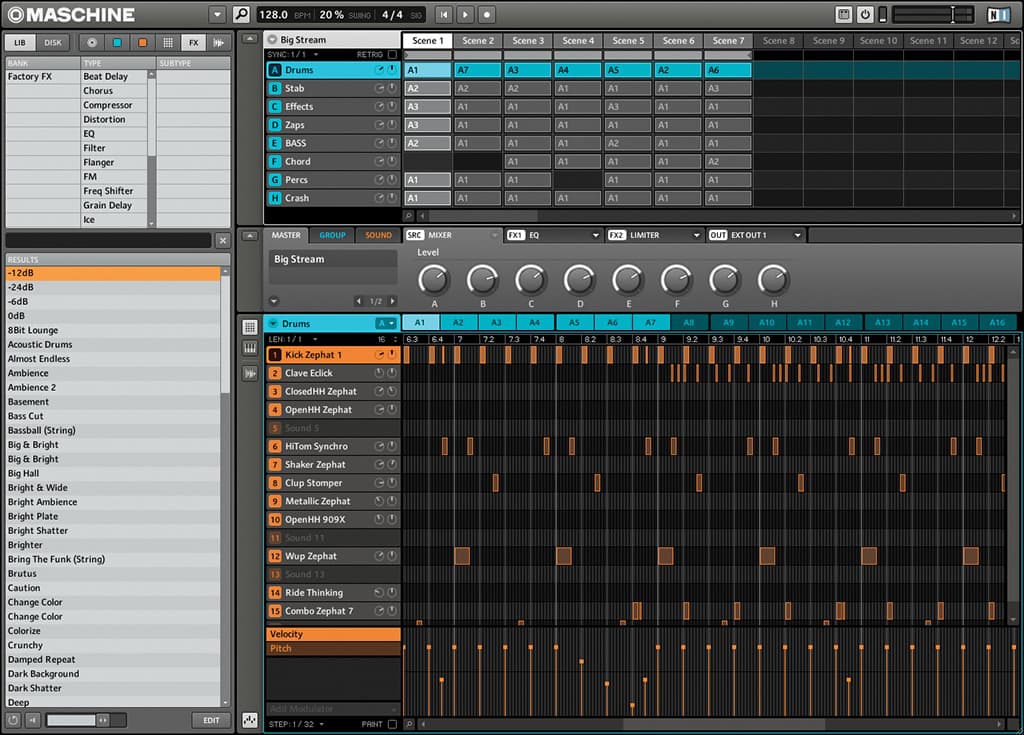Viewport: 1024px width, 735px height.
Task: Click the EDIT button in browser footer
Action: click(211, 720)
